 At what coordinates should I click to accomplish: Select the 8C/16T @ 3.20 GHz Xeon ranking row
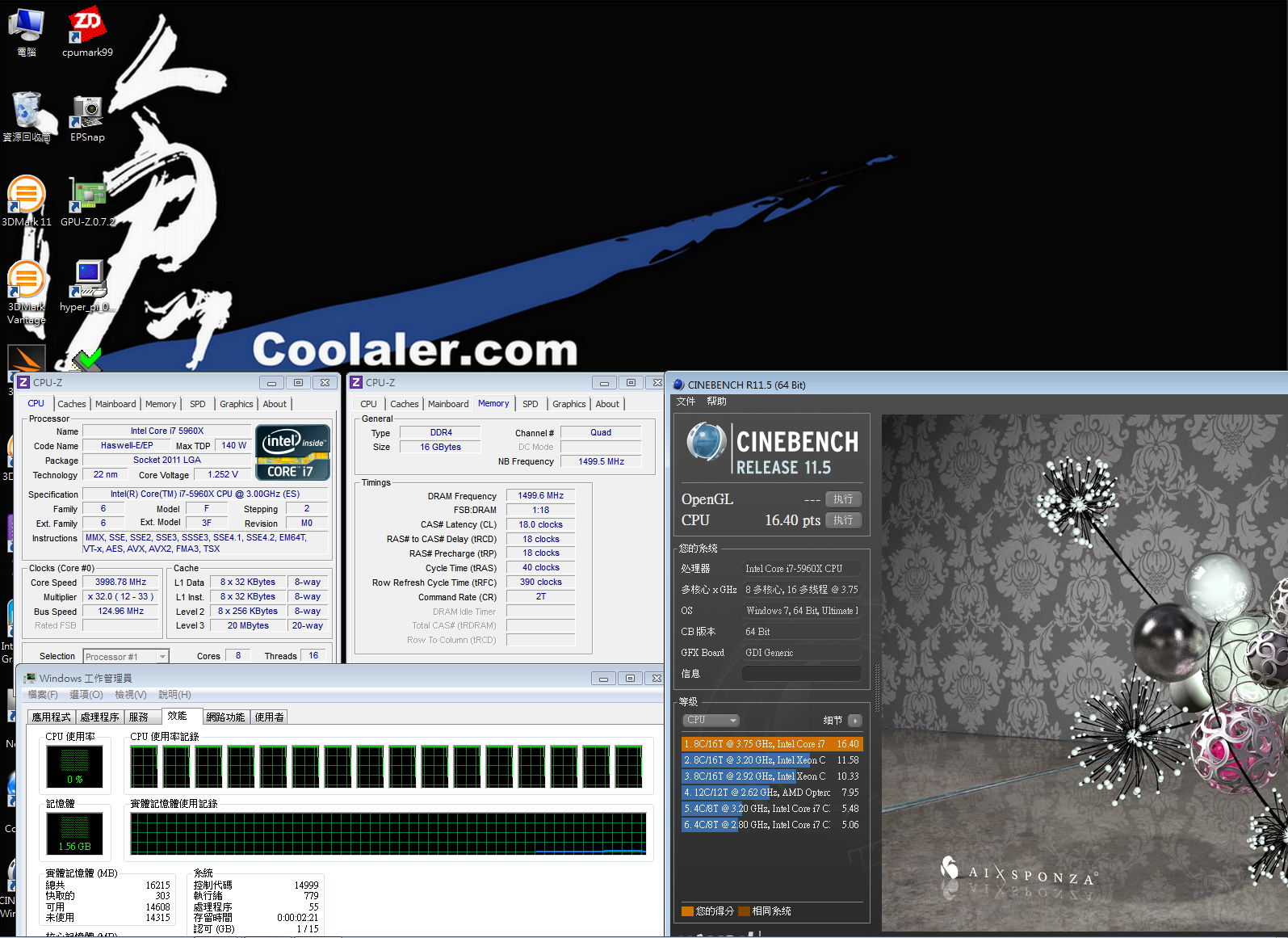tap(772, 760)
